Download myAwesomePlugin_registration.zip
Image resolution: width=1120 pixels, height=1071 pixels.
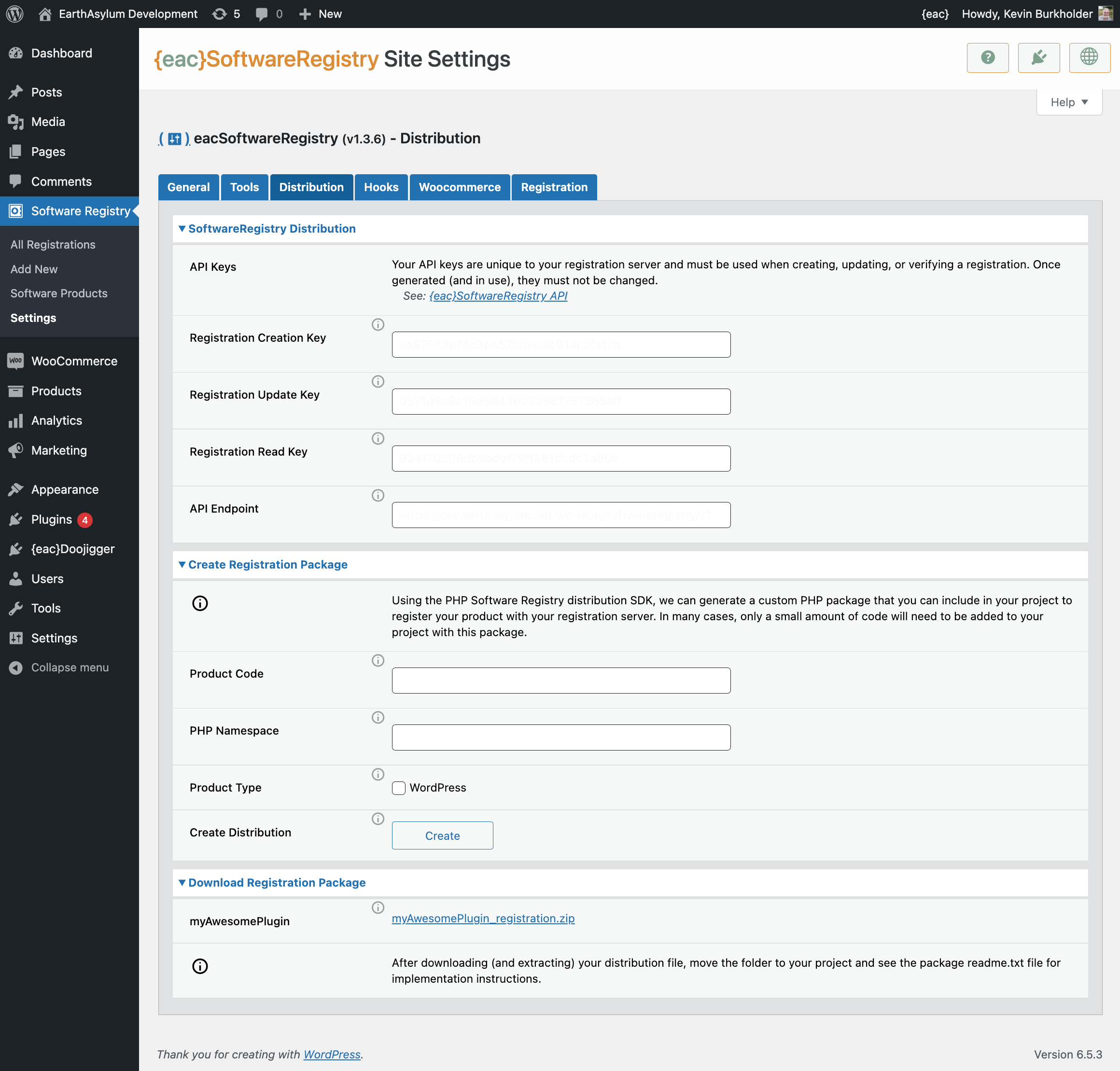click(x=483, y=918)
